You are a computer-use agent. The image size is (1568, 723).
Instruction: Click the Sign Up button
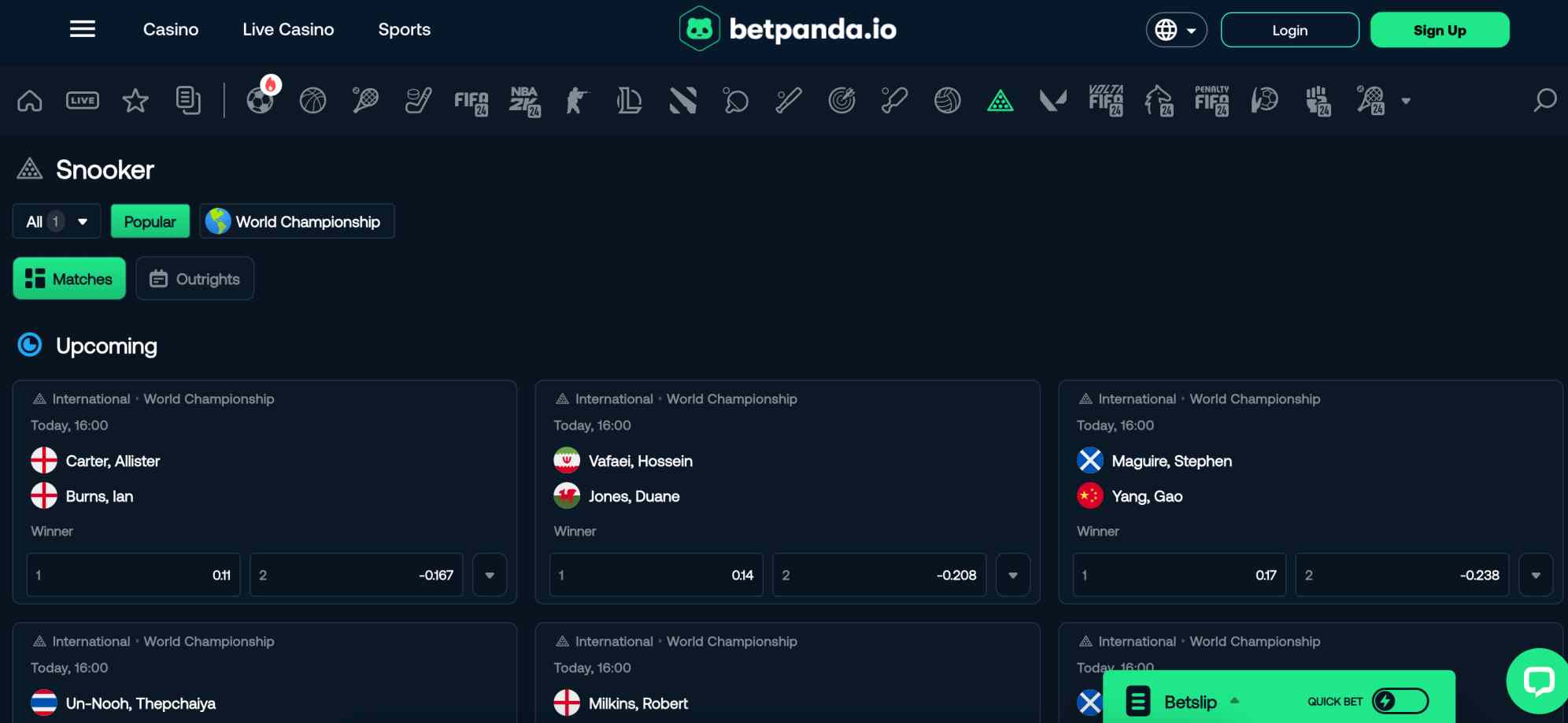(1440, 30)
